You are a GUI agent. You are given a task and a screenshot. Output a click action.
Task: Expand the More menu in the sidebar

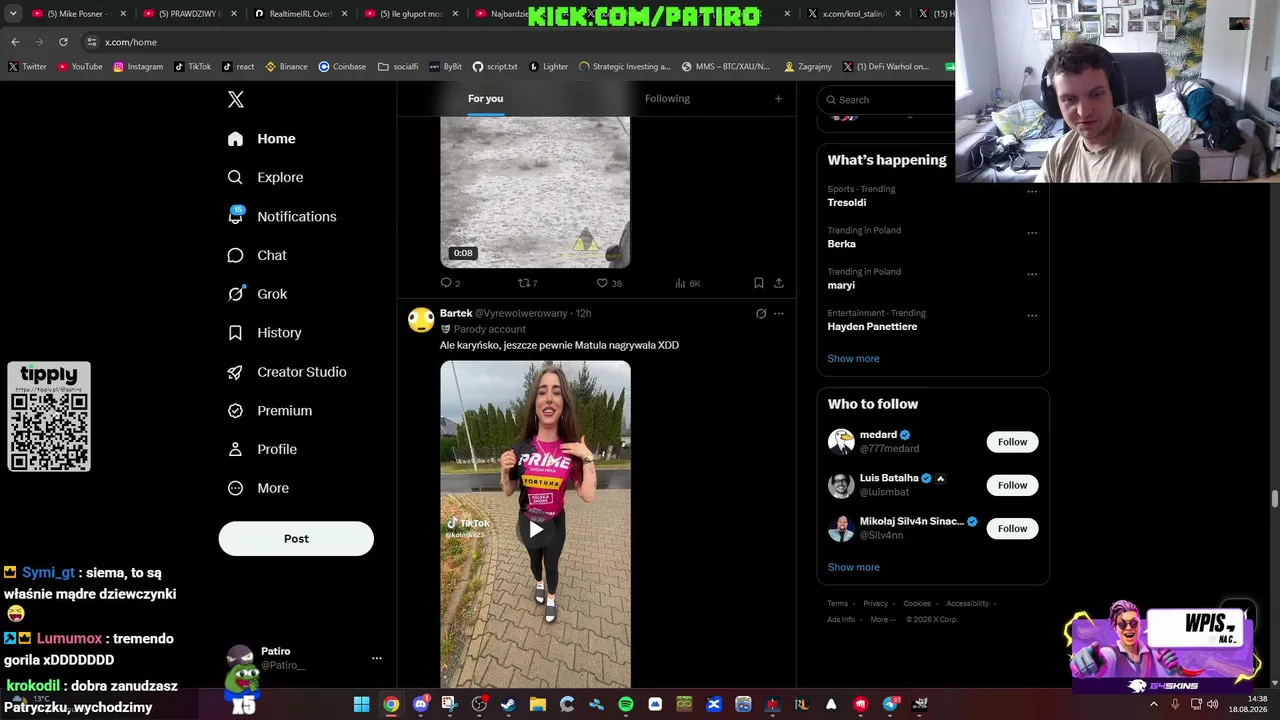258,488
